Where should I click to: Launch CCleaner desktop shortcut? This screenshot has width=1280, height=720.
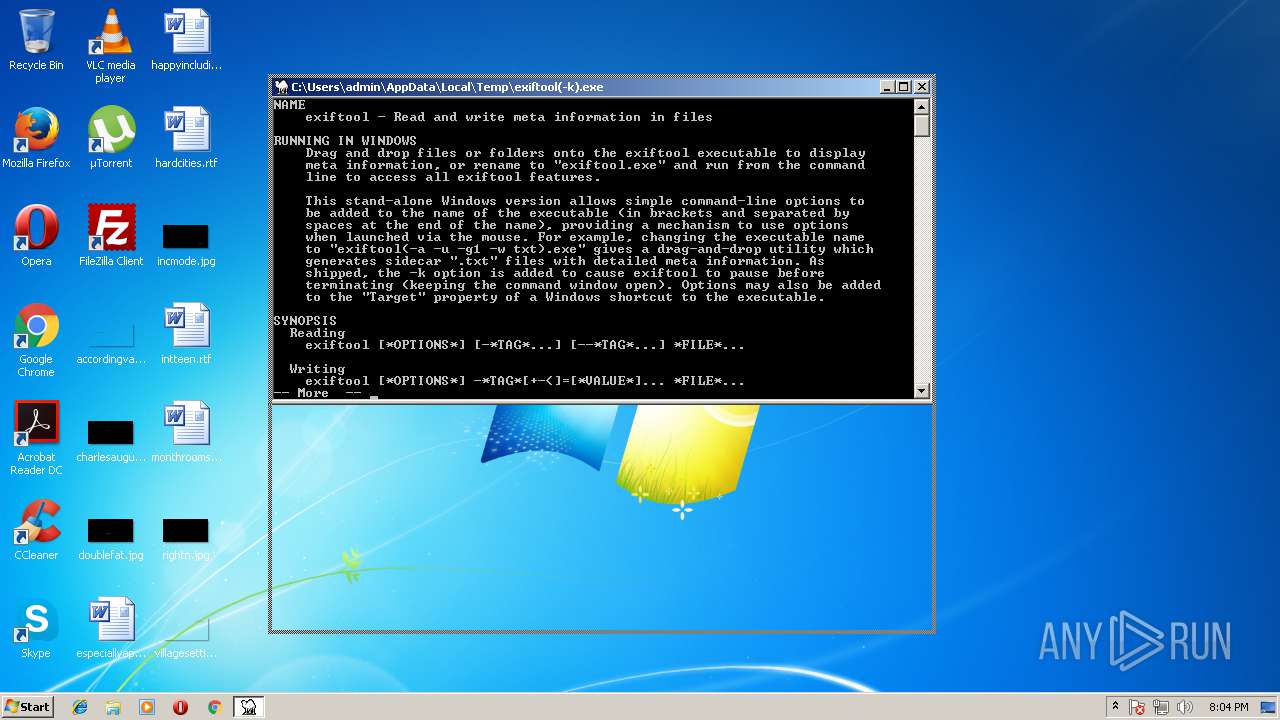36,530
